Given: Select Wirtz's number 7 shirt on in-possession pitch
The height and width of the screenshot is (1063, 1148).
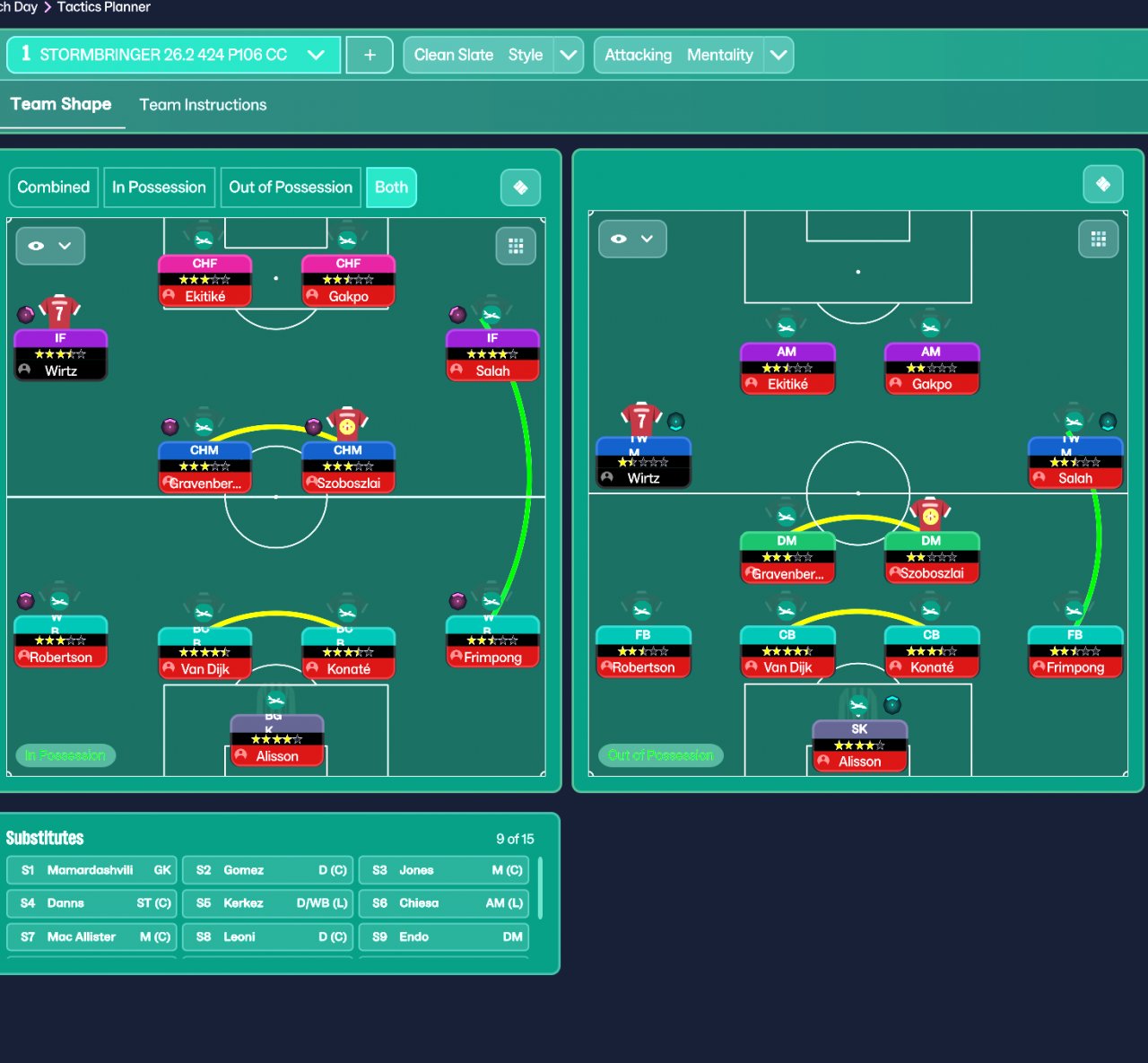Looking at the screenshot, I should point(59,311).
